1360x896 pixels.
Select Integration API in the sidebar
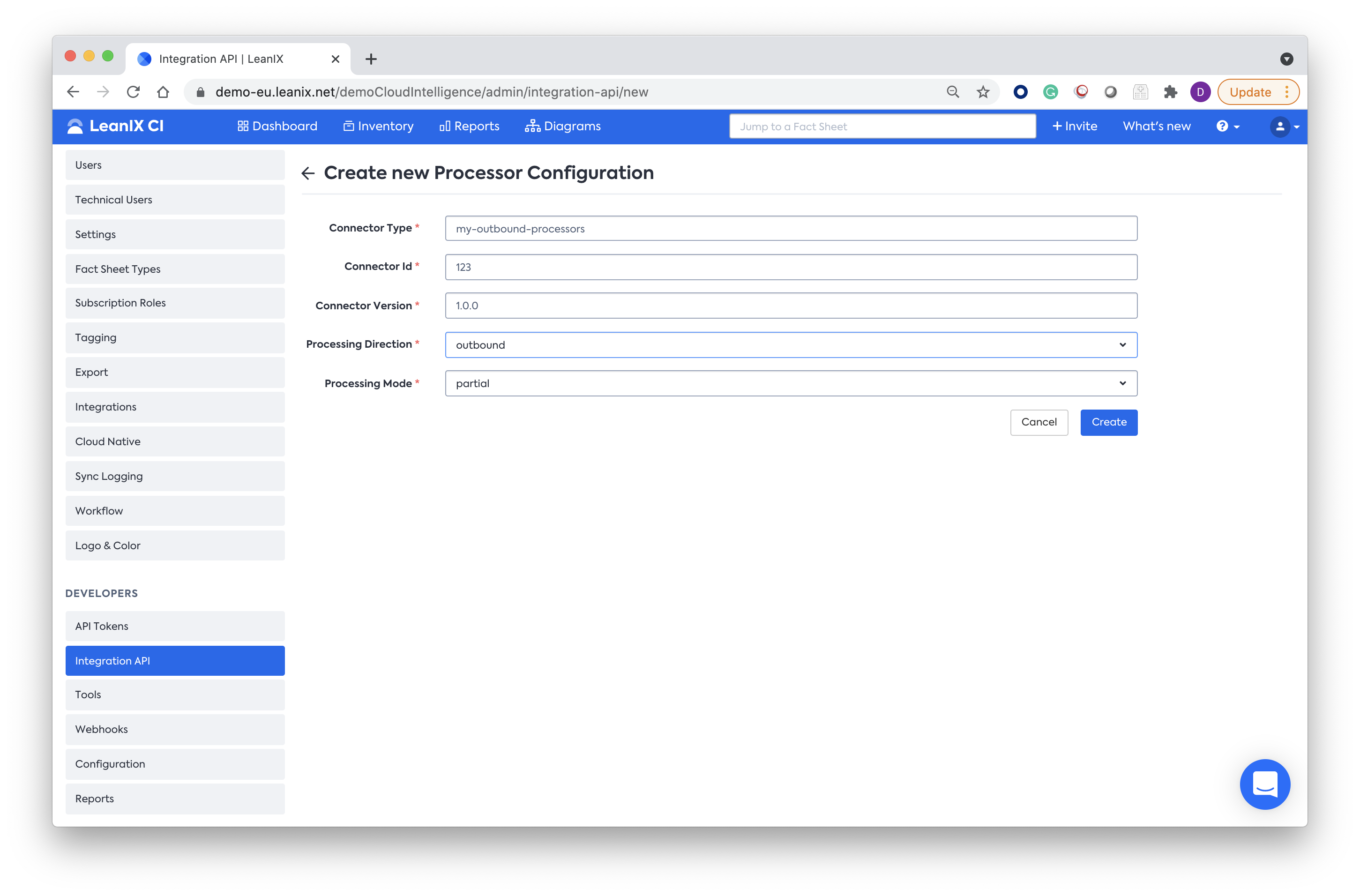[x=175, y=661]
